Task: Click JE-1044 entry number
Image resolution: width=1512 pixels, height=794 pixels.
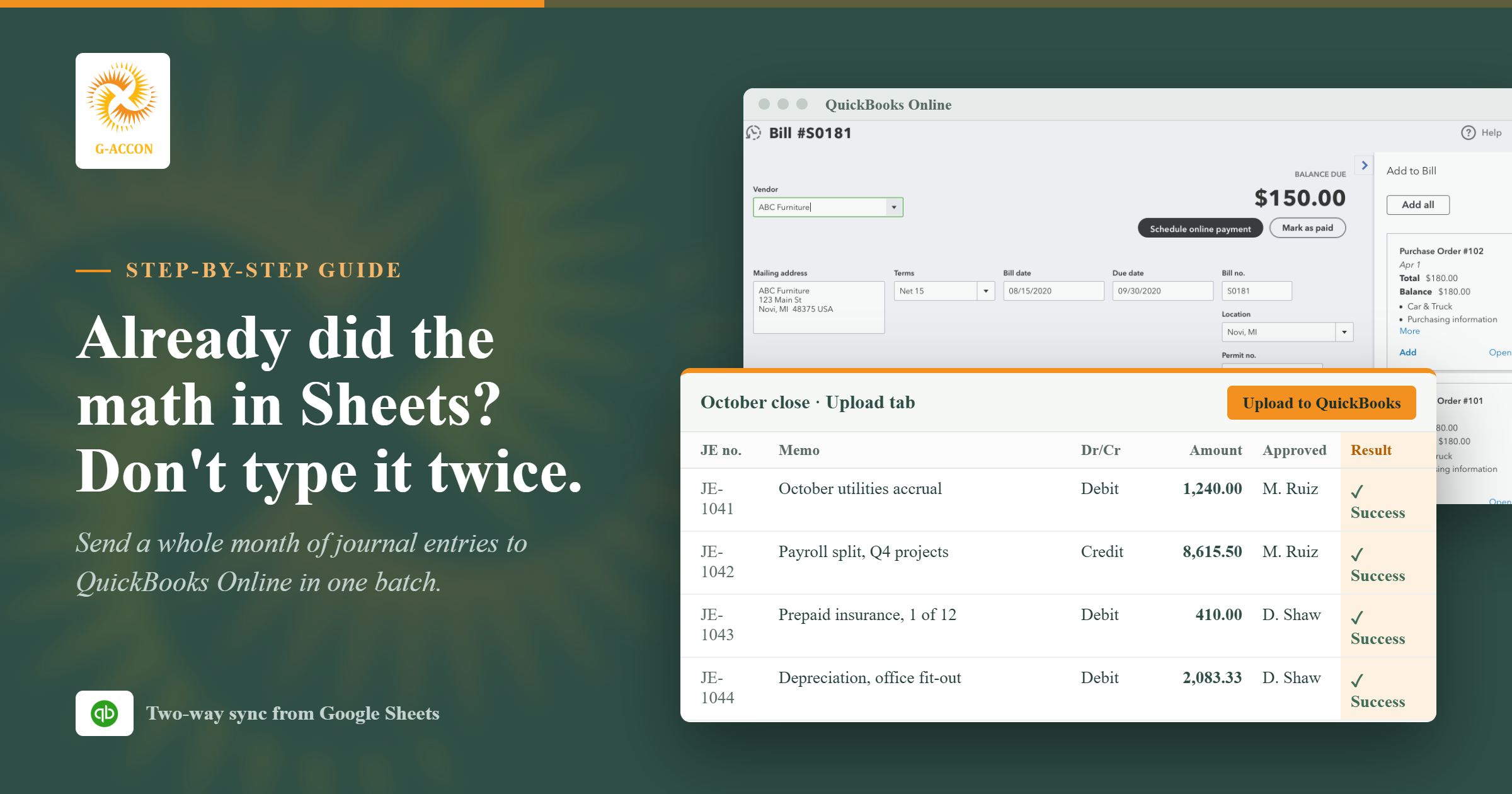Action: (718, 688)
